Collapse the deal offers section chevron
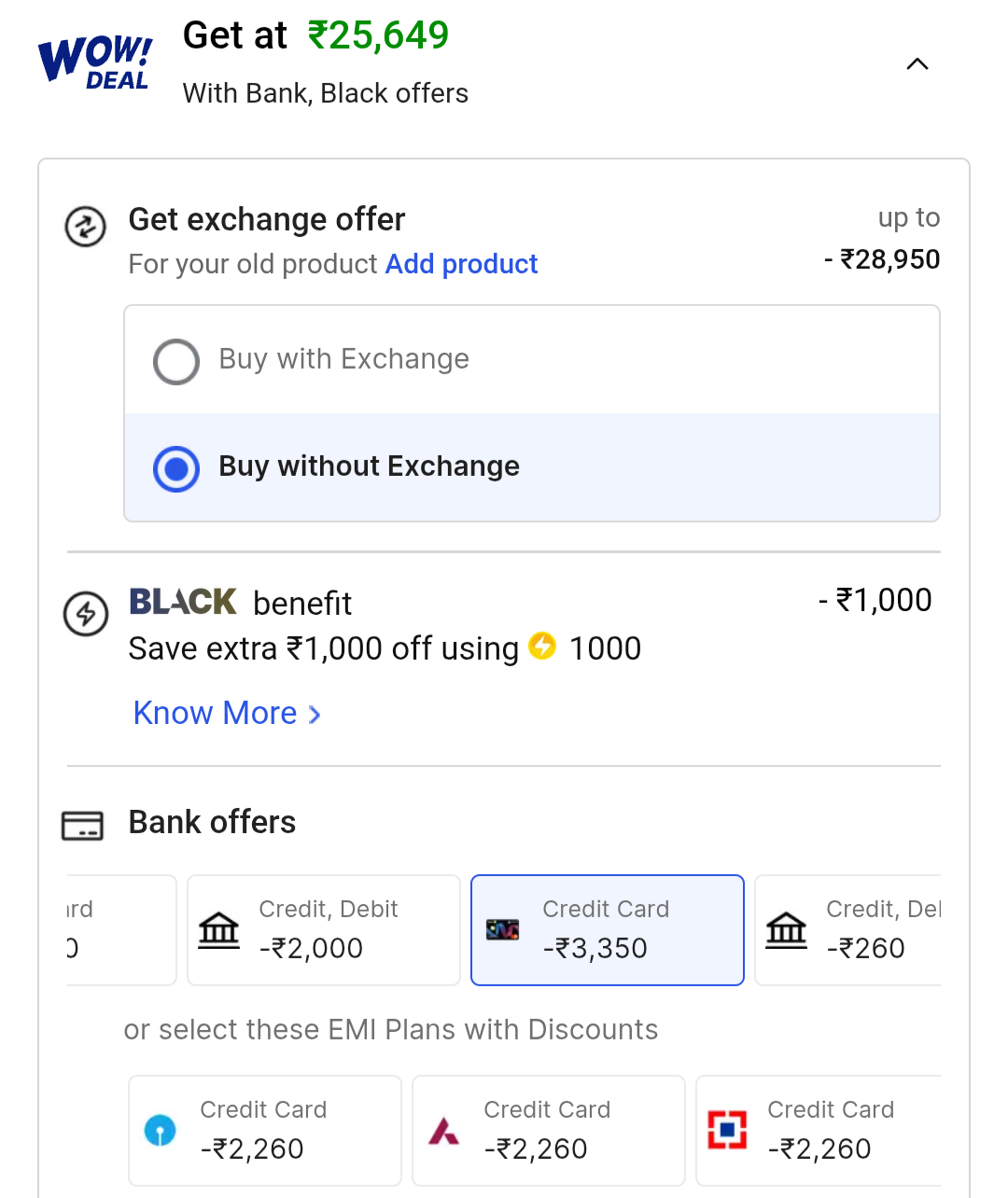This screenshot has width=1008, height=1198. point(917,64)
